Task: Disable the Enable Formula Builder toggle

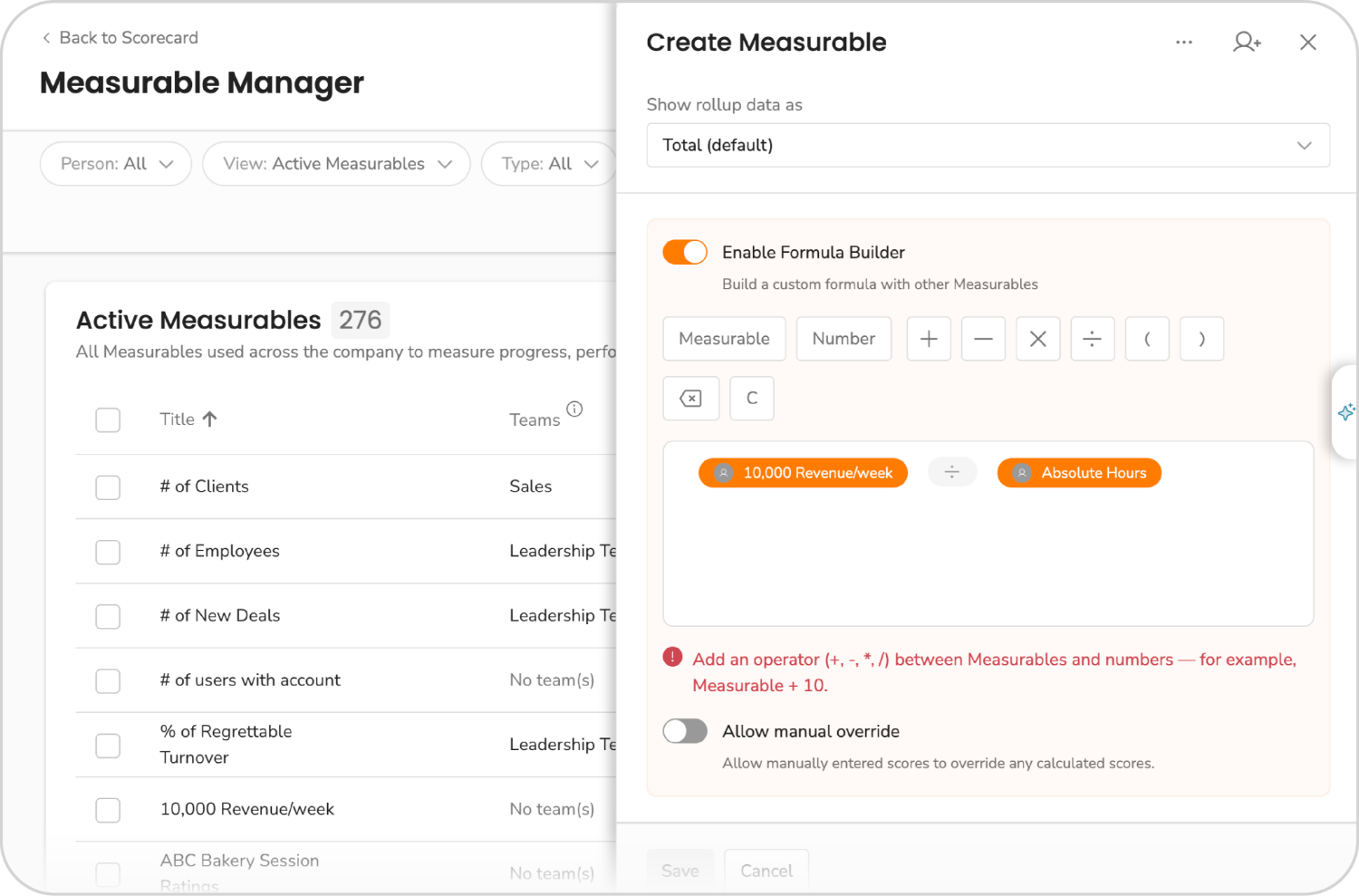Action: click(x=685, y=252)
